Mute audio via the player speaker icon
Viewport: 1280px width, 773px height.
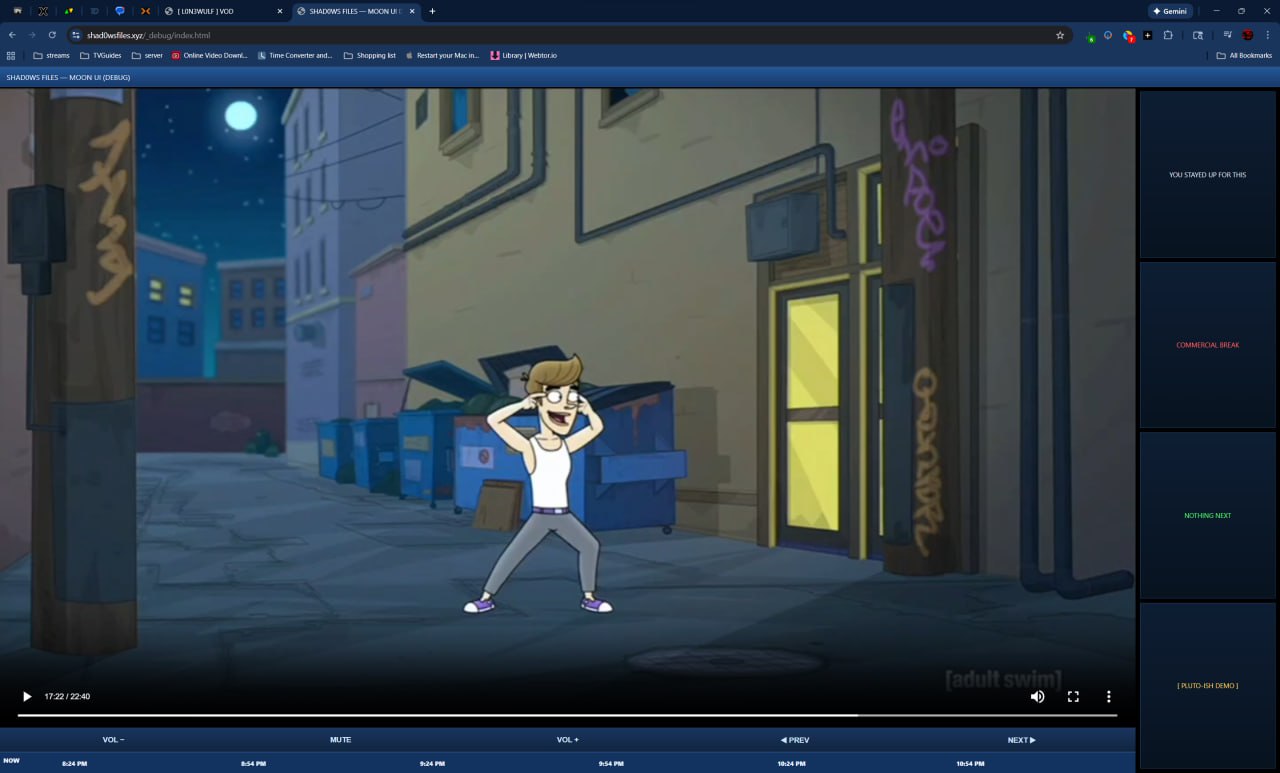(x=1037, y=697)
